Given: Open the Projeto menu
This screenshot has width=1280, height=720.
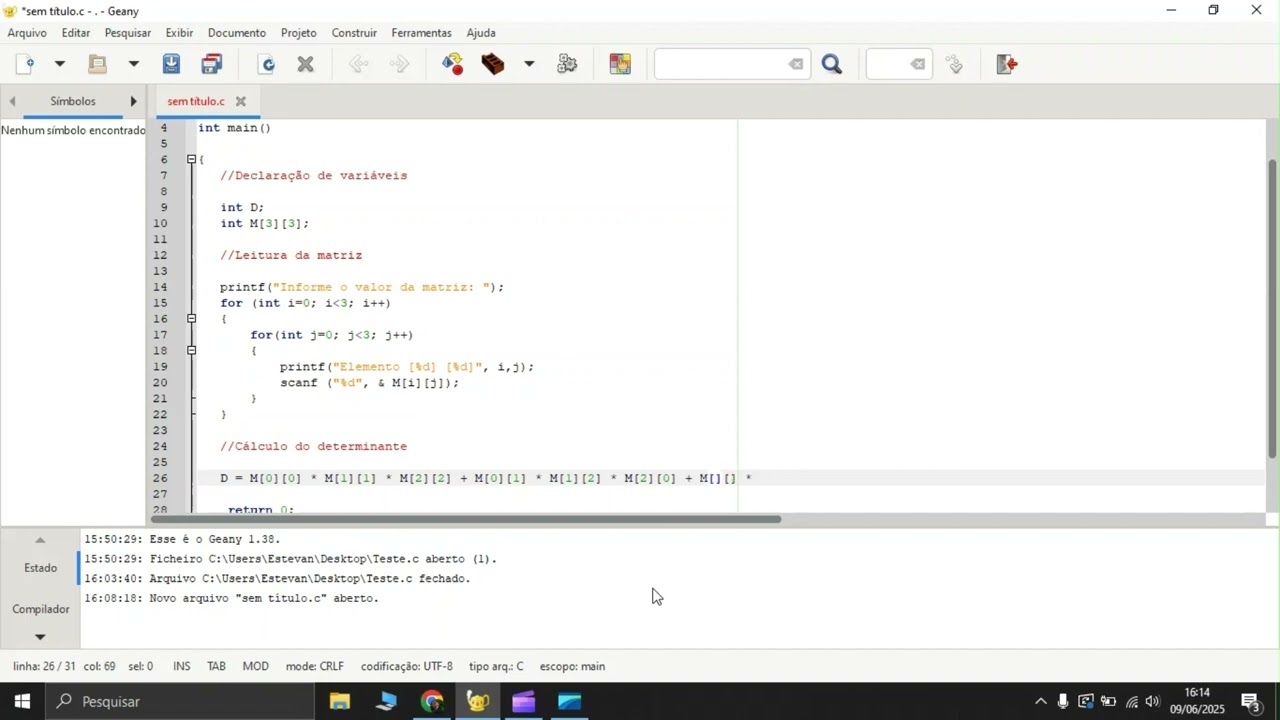Looking at the screenshot, I should pos(298,33).
